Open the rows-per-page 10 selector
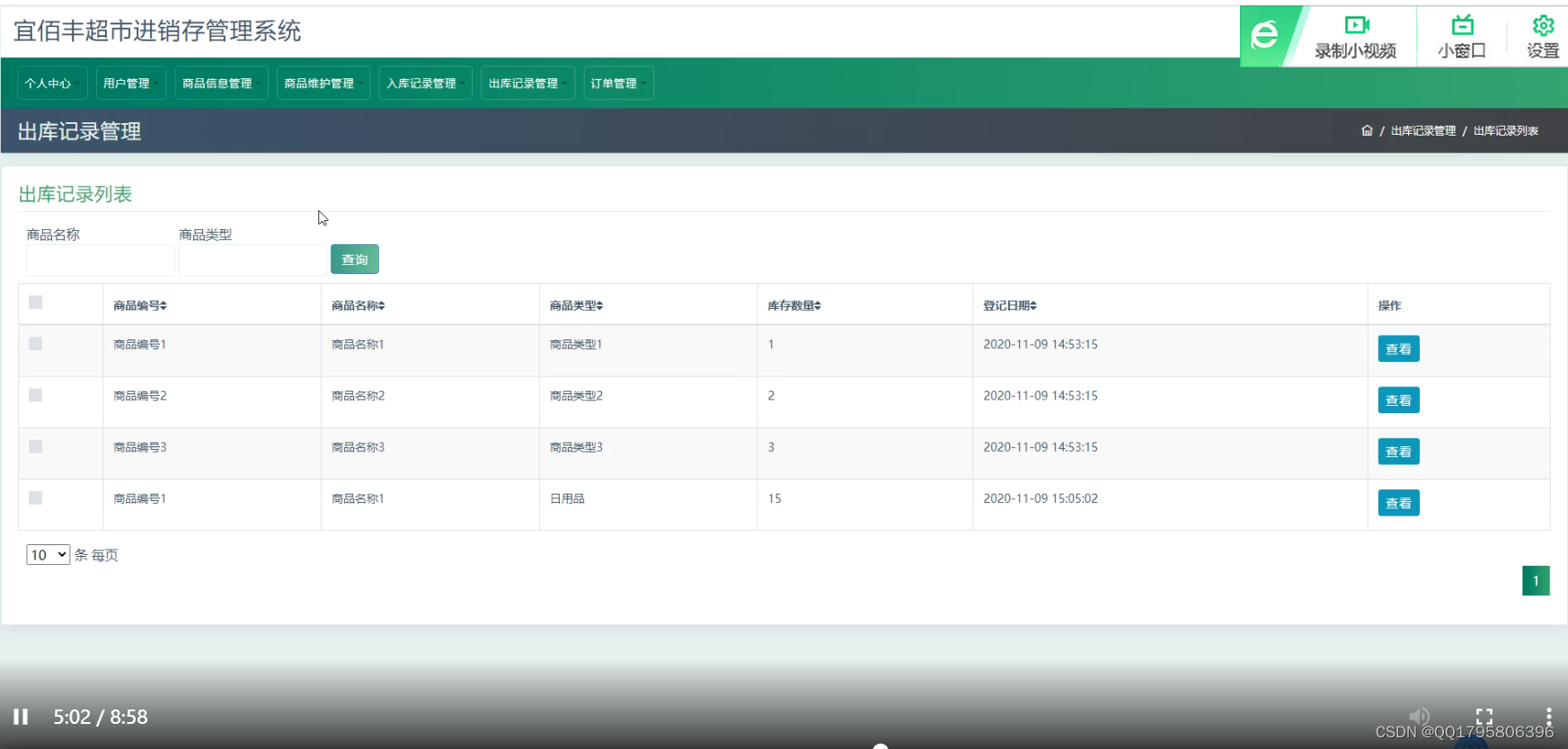 (x=48, y=555)
